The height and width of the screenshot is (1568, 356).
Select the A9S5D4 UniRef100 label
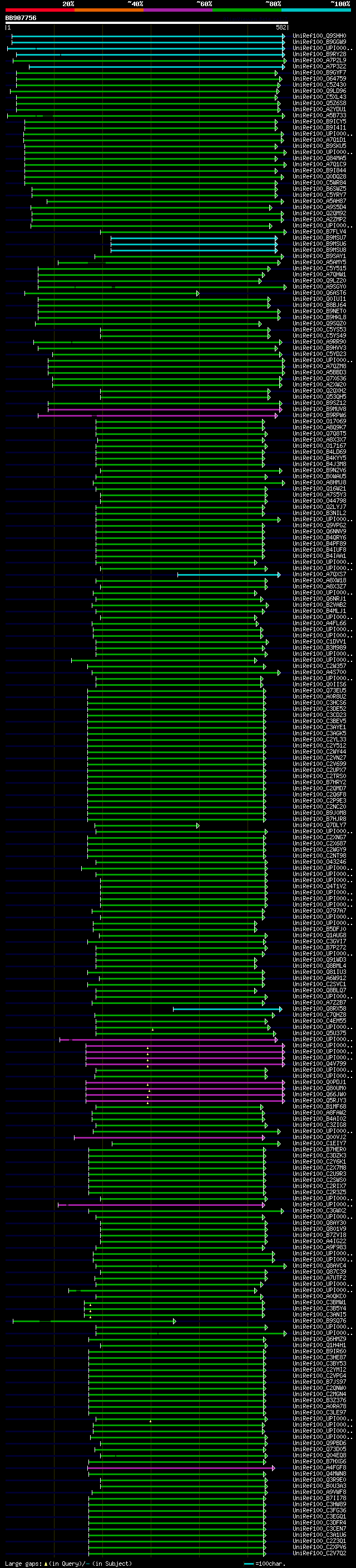(x=319, y=207)
